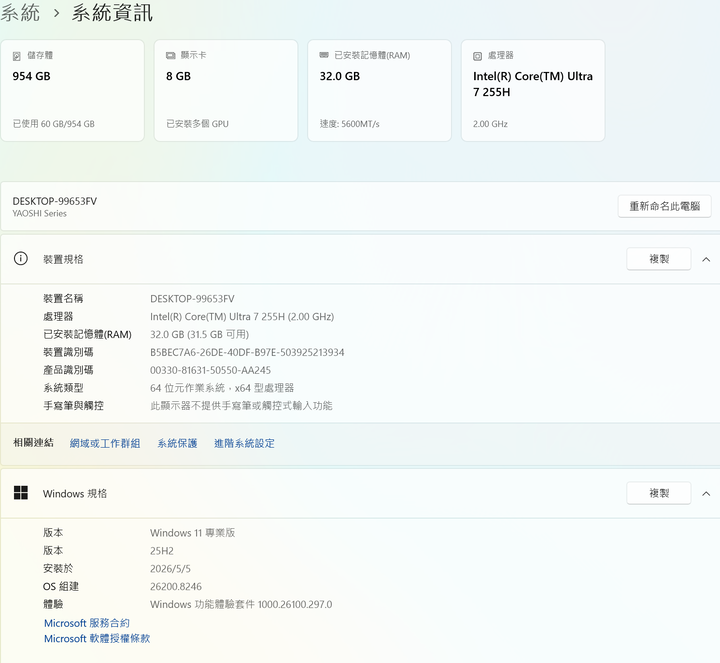Click the YAOSHI Series model text
This screenshot has height=663, width=720.
(39, 214)
